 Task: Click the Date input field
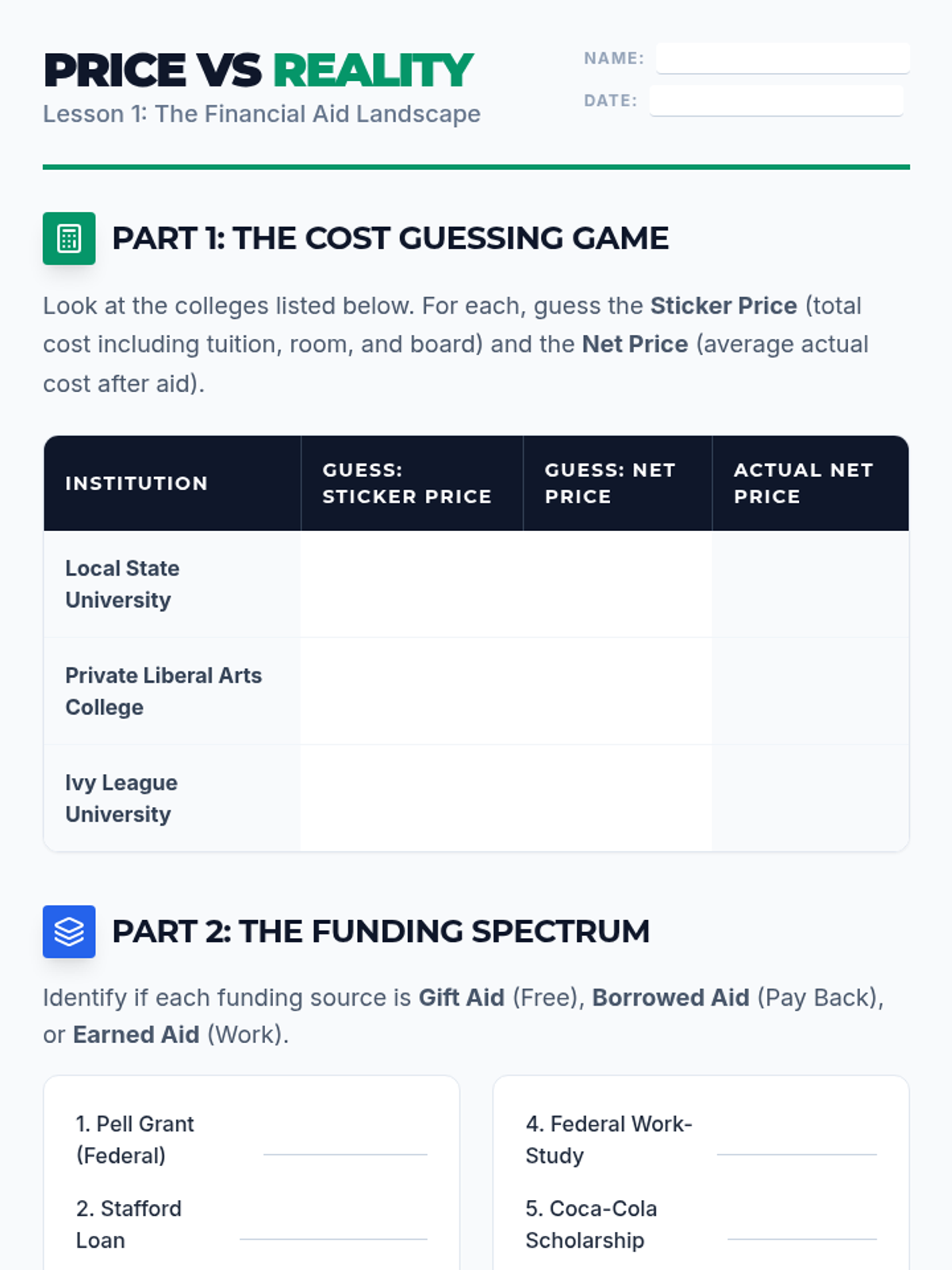point(777,101)
